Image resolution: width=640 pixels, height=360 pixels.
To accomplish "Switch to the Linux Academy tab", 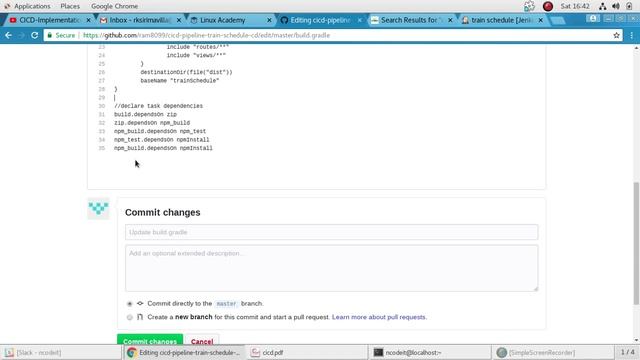I will pyautogui.click(x=229, y=20).
